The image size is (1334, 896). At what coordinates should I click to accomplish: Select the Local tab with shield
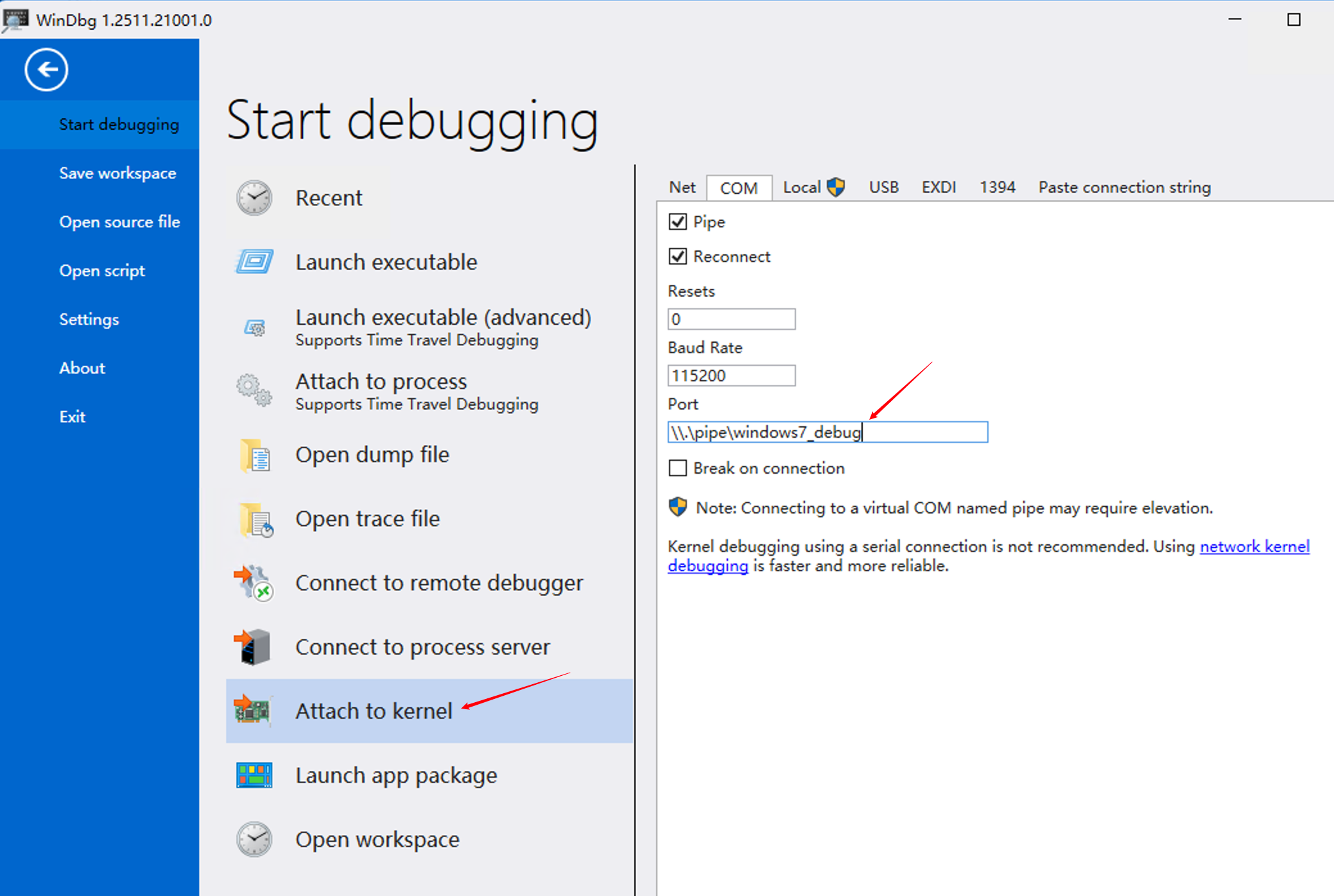813,187
